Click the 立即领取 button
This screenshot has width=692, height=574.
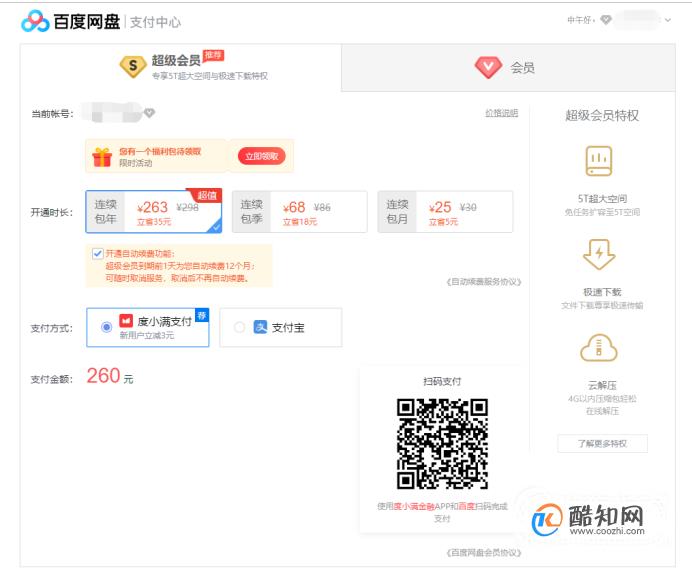click(x=261, y=156)
